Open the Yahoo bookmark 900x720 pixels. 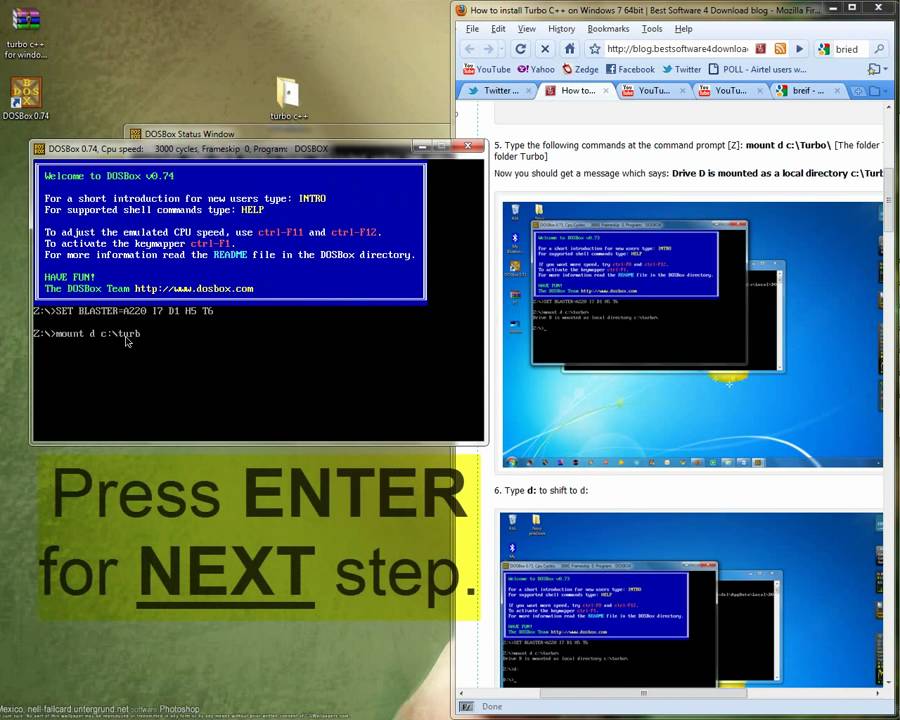click(536, 69)
